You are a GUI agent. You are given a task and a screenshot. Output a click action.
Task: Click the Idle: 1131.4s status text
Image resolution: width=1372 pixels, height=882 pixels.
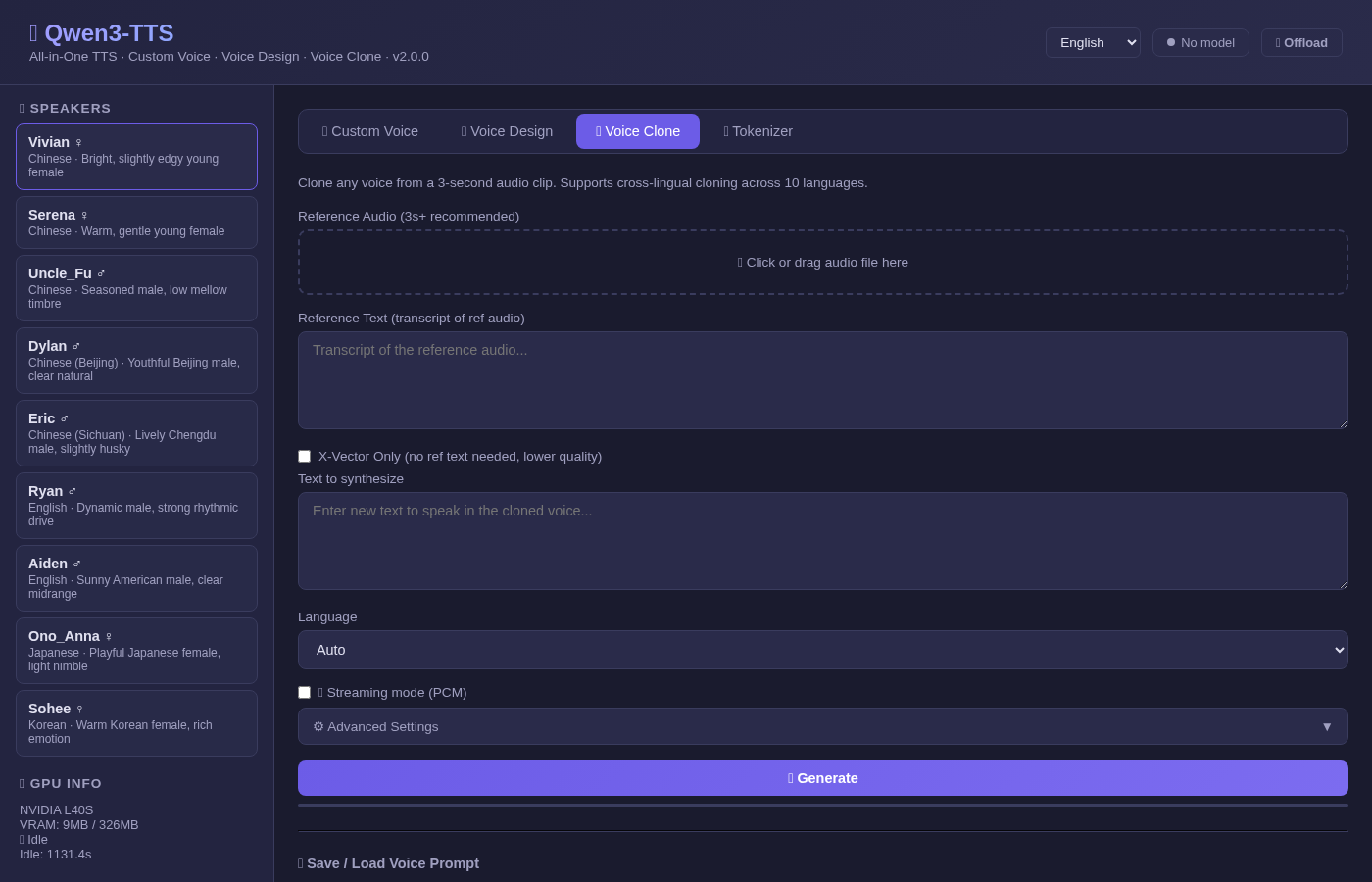tap(56, 855)
